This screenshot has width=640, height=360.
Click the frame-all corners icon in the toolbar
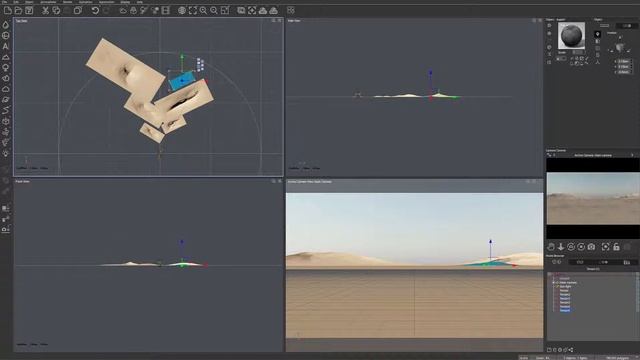193,11
